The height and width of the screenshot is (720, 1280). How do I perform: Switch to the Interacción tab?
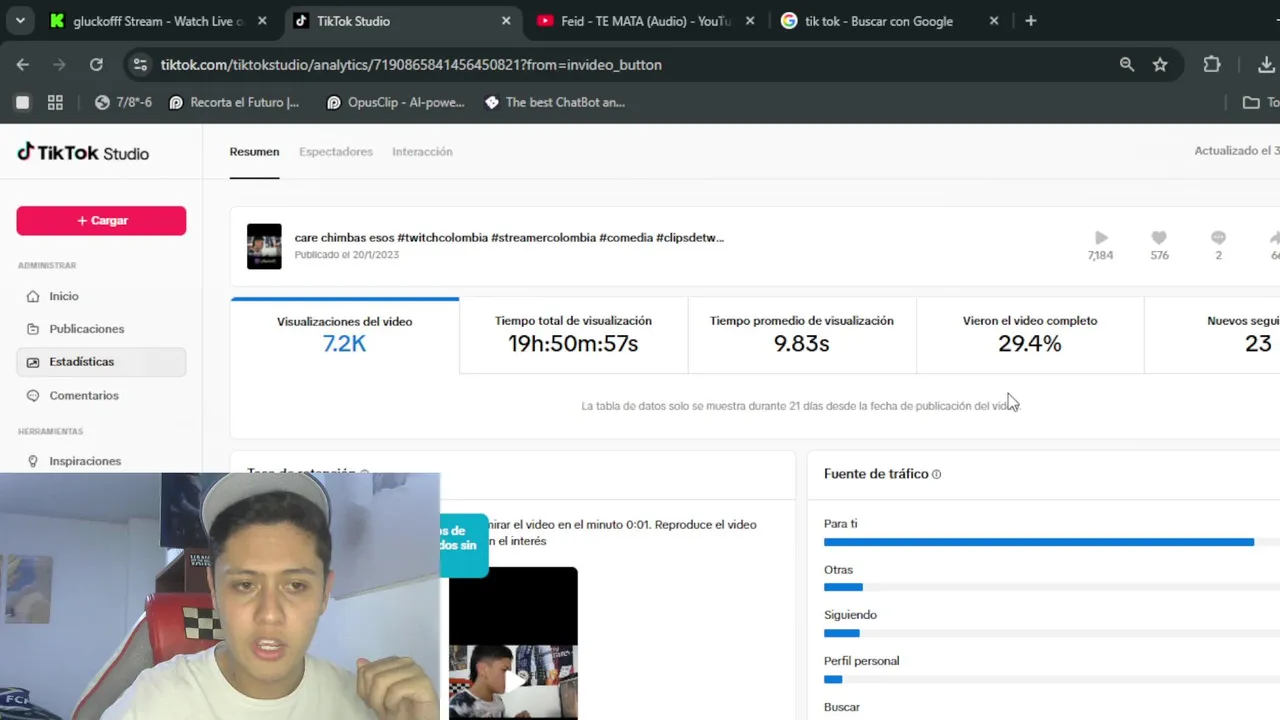click(422, 152)
